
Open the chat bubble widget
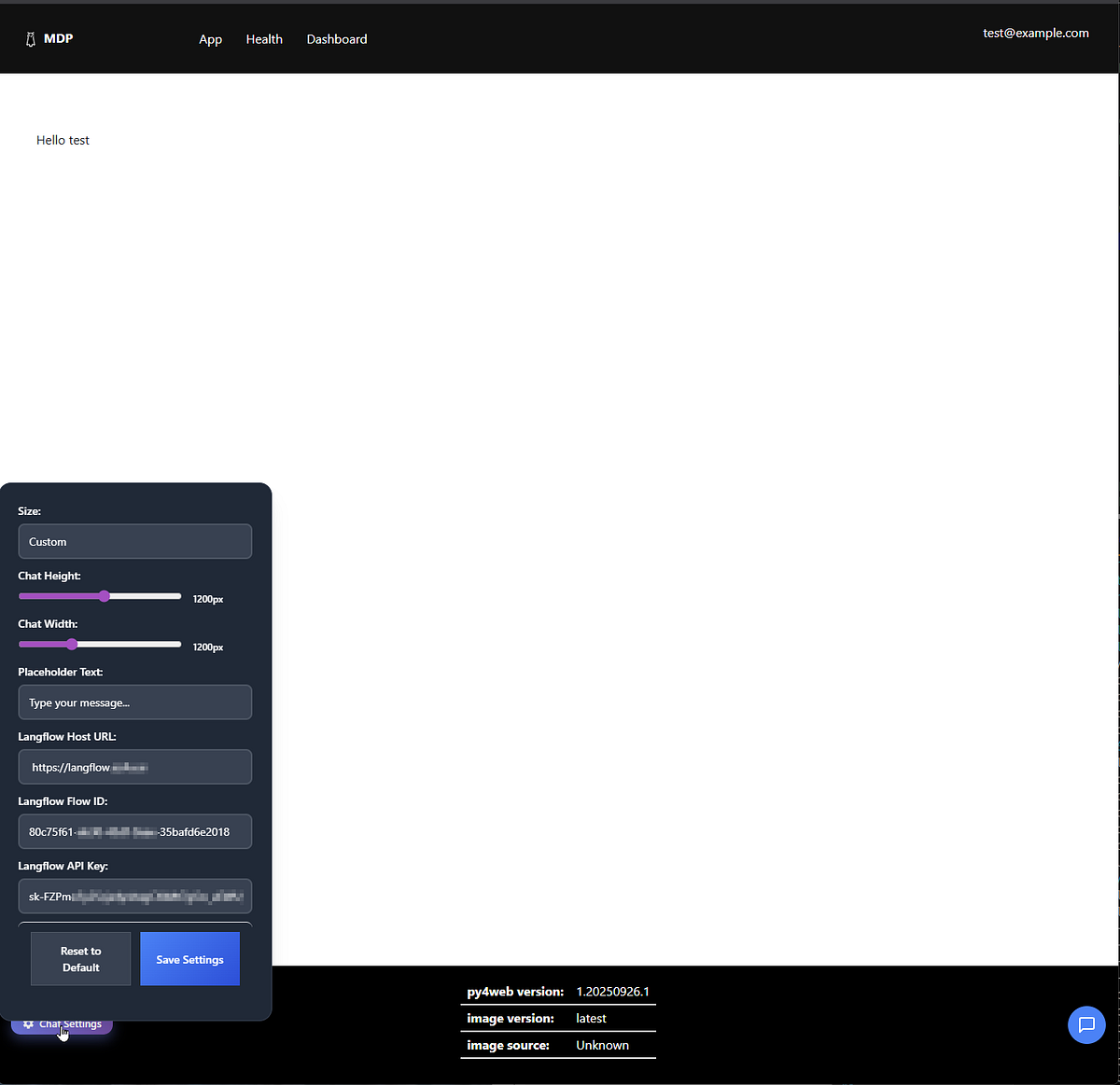click(1086, 1024)
